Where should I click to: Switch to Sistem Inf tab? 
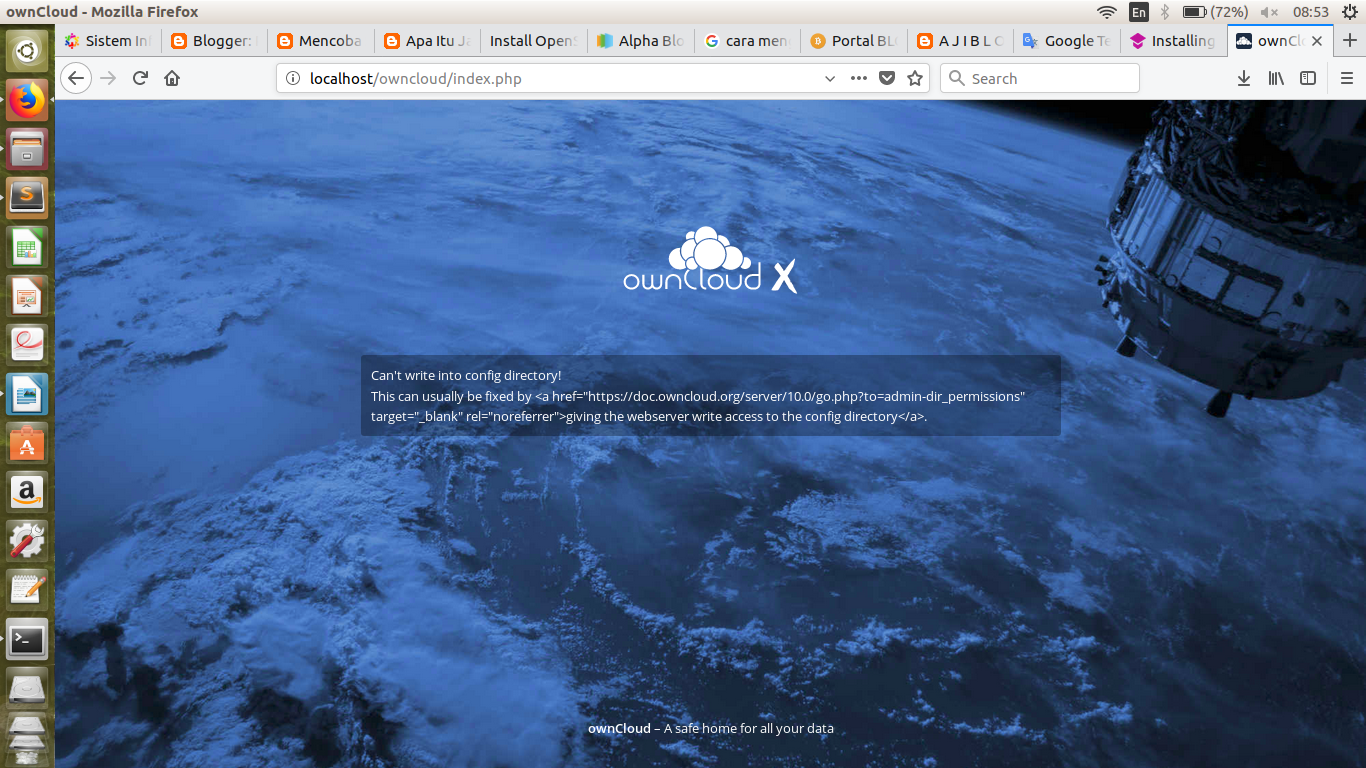[x=108, y=41]
